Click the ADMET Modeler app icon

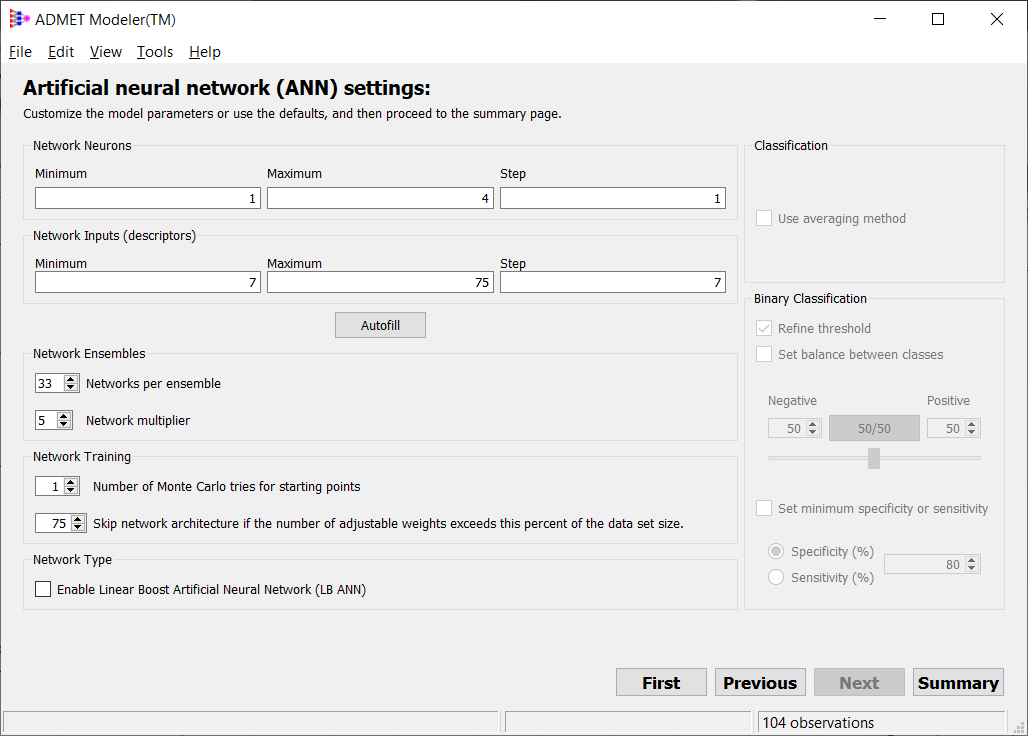point(19,20)
